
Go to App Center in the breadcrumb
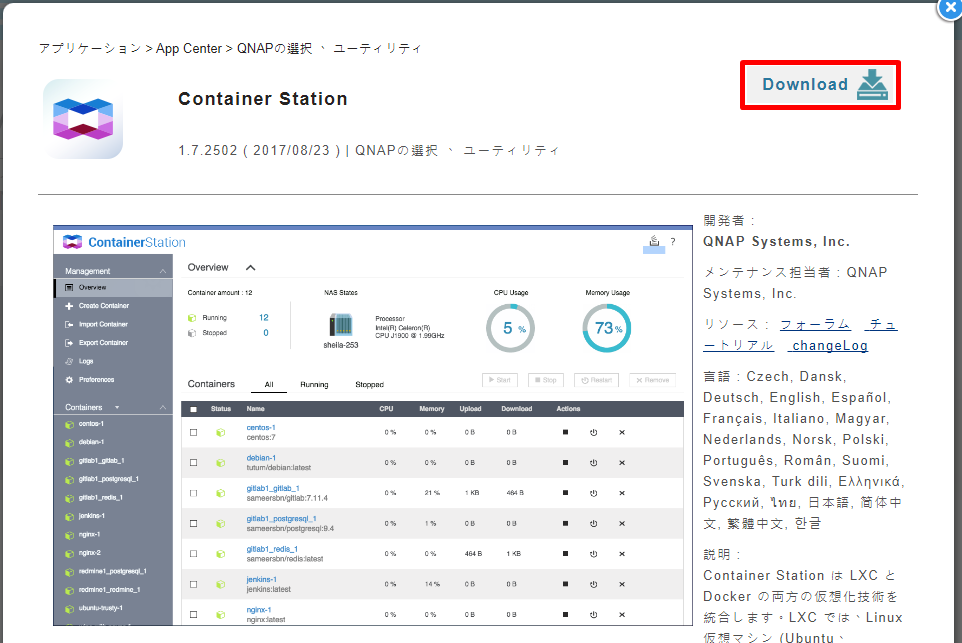(x=188, y=48)
